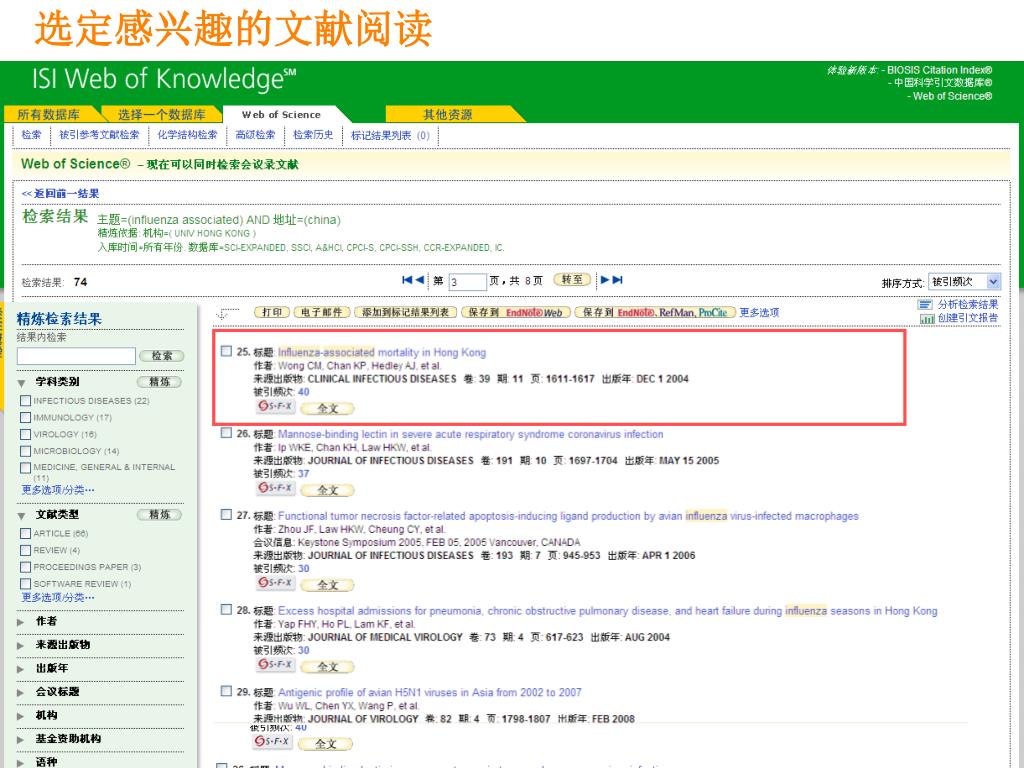This screenshot has width=1024, height=768.
Task: Click S·F·X icon for result 29
Action: coord(272,742)
